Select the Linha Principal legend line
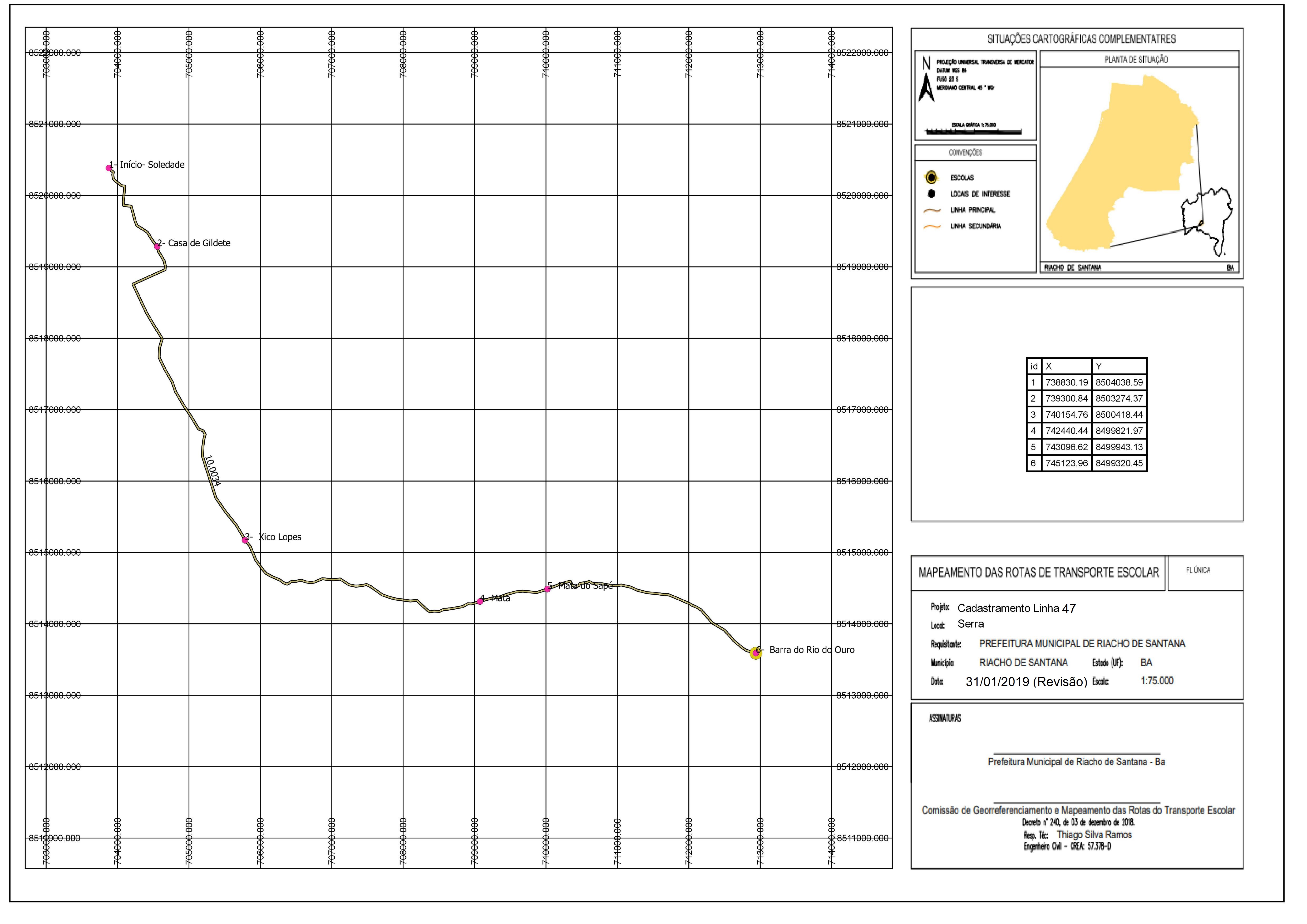Image resolution: width=1307 pixels, height=924 pixels. [932, 210]
